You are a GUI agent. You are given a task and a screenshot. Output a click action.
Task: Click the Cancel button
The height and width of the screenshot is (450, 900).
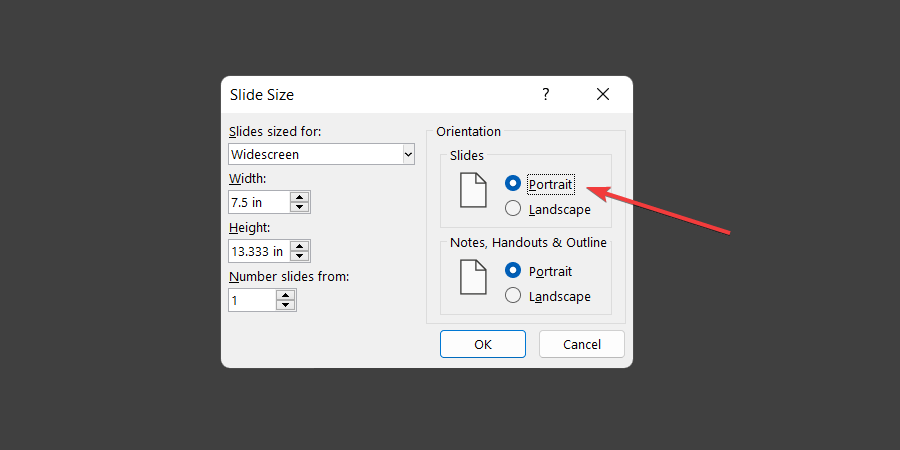(582, 344)
